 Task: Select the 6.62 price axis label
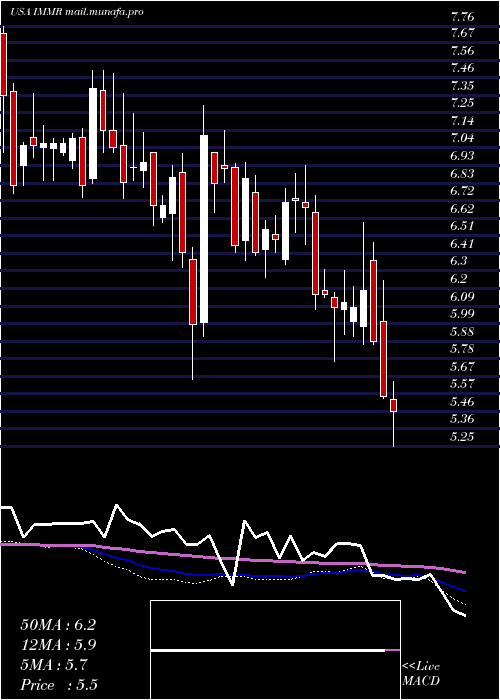tap(462, 208)
